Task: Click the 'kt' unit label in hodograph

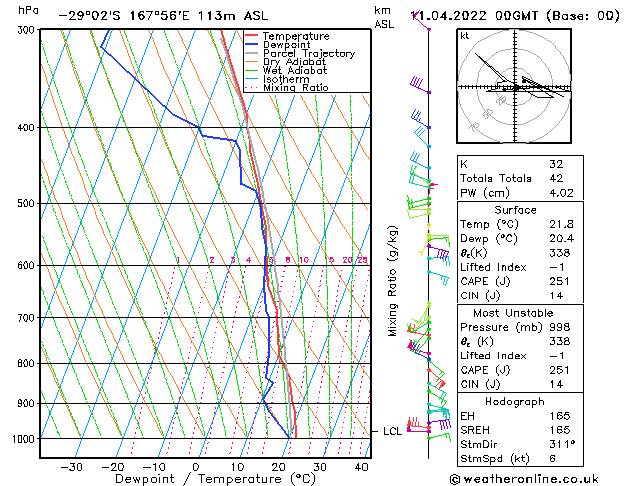Action: (465, 36)
